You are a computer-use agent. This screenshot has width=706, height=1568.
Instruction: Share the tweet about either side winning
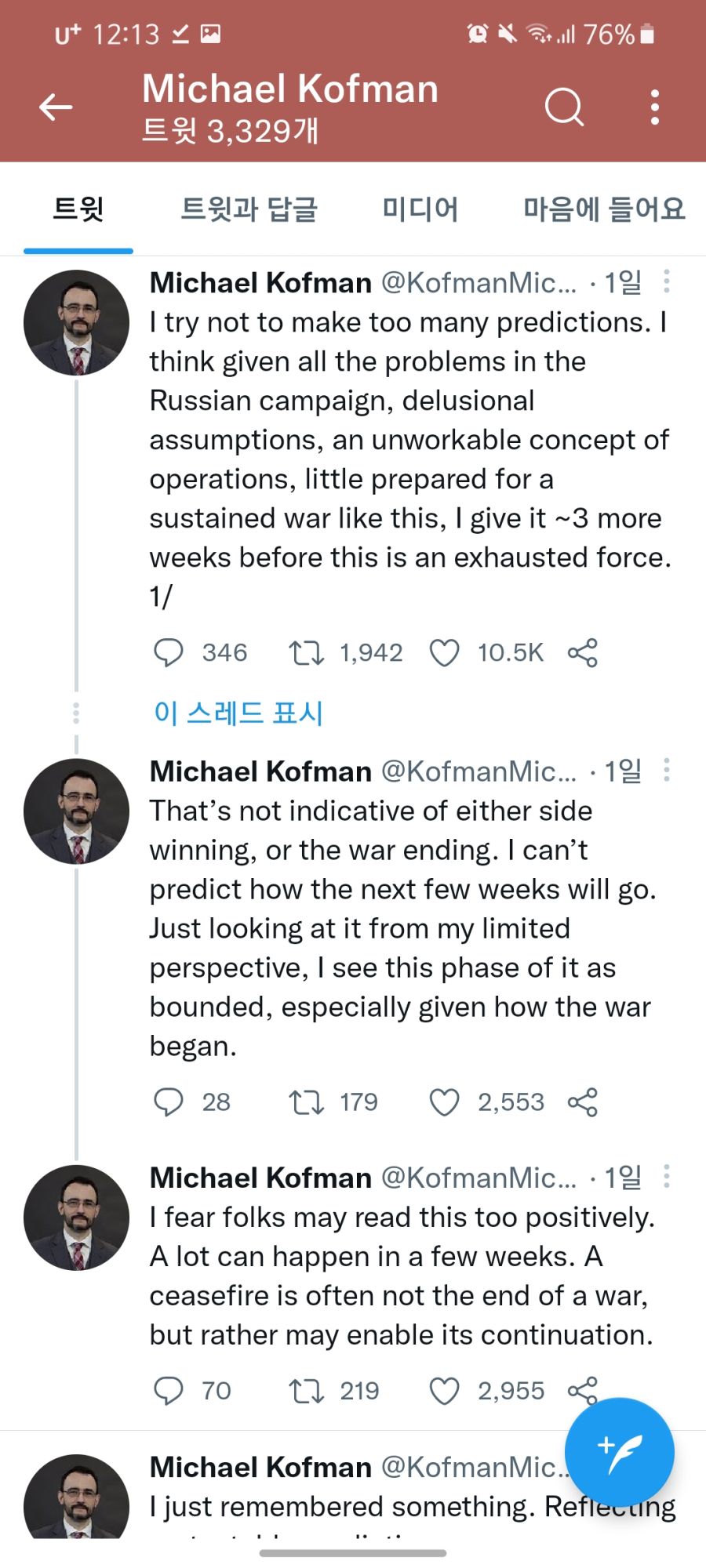[582, 1102]
